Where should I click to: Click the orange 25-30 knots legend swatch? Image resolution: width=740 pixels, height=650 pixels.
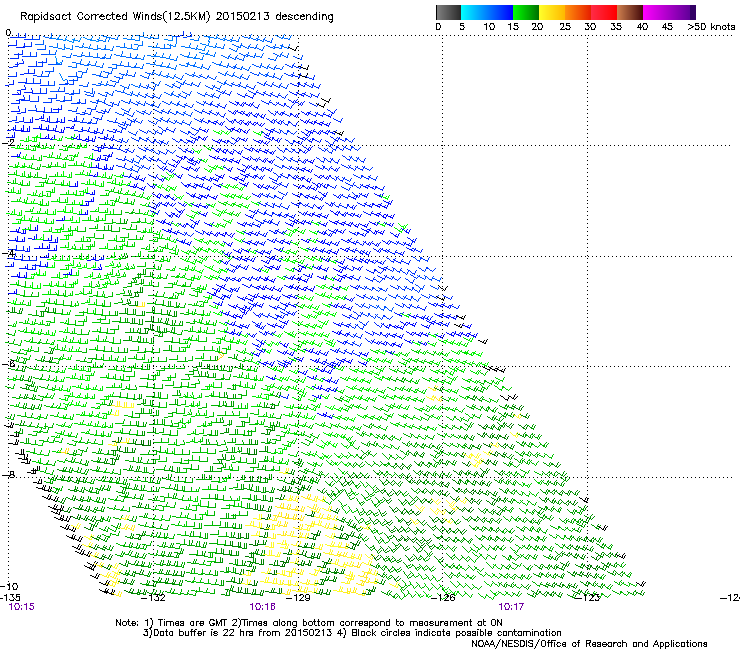pos(578,12)
